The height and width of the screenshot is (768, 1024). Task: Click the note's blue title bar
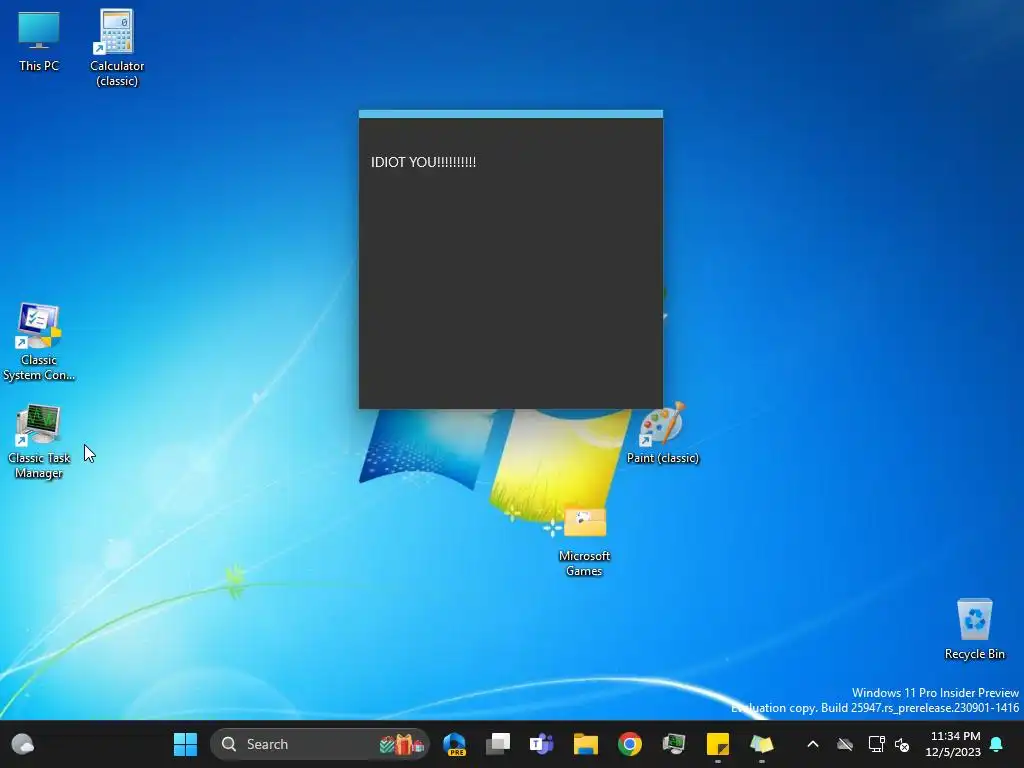(x=511, y=114)
